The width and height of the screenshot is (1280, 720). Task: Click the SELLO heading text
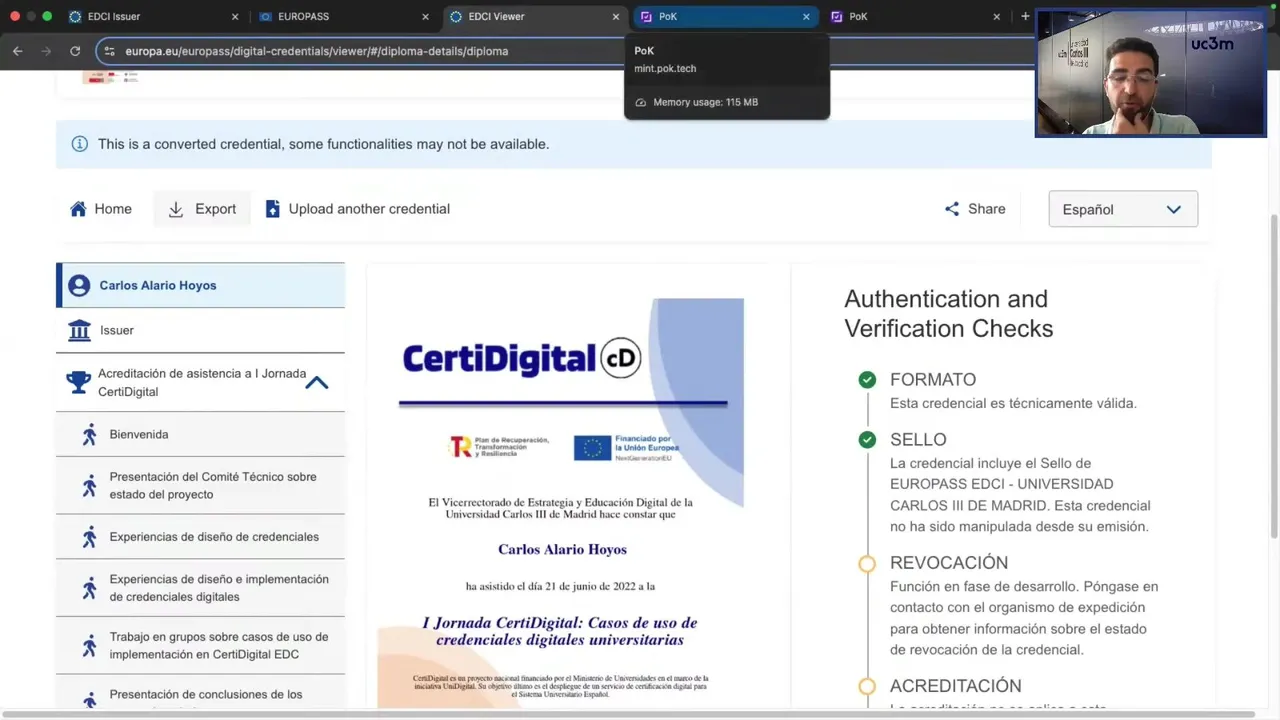click(918, 440)
